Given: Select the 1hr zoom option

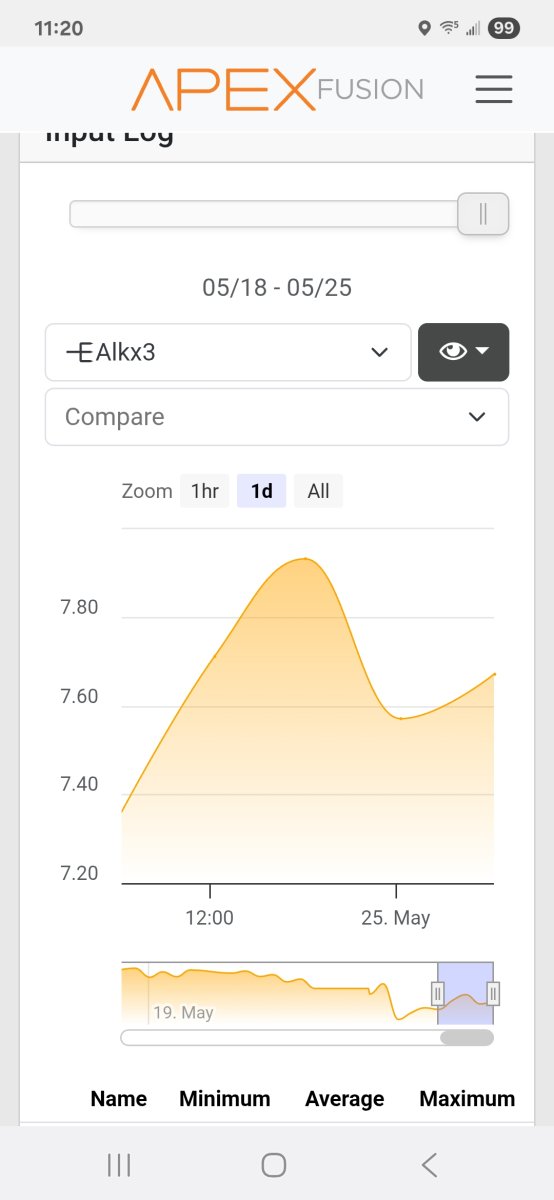Looking at the screenshot, I should [x=205, y=491].
